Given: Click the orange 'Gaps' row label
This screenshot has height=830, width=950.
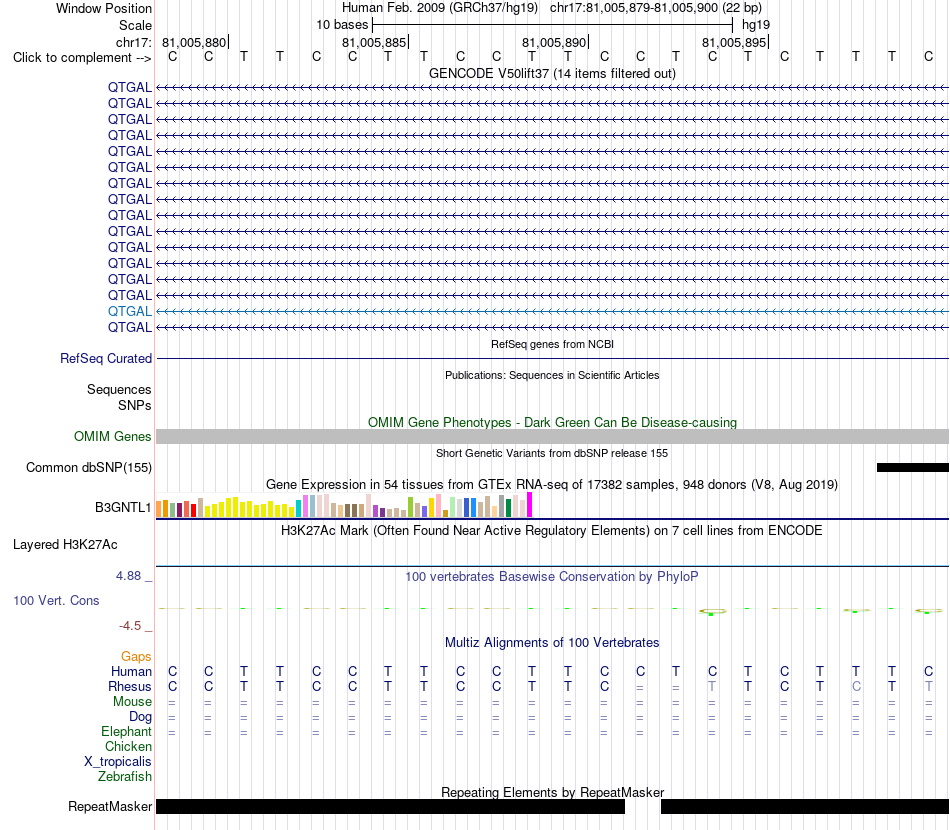Looking at the screenshot, I should pos(136,657).
